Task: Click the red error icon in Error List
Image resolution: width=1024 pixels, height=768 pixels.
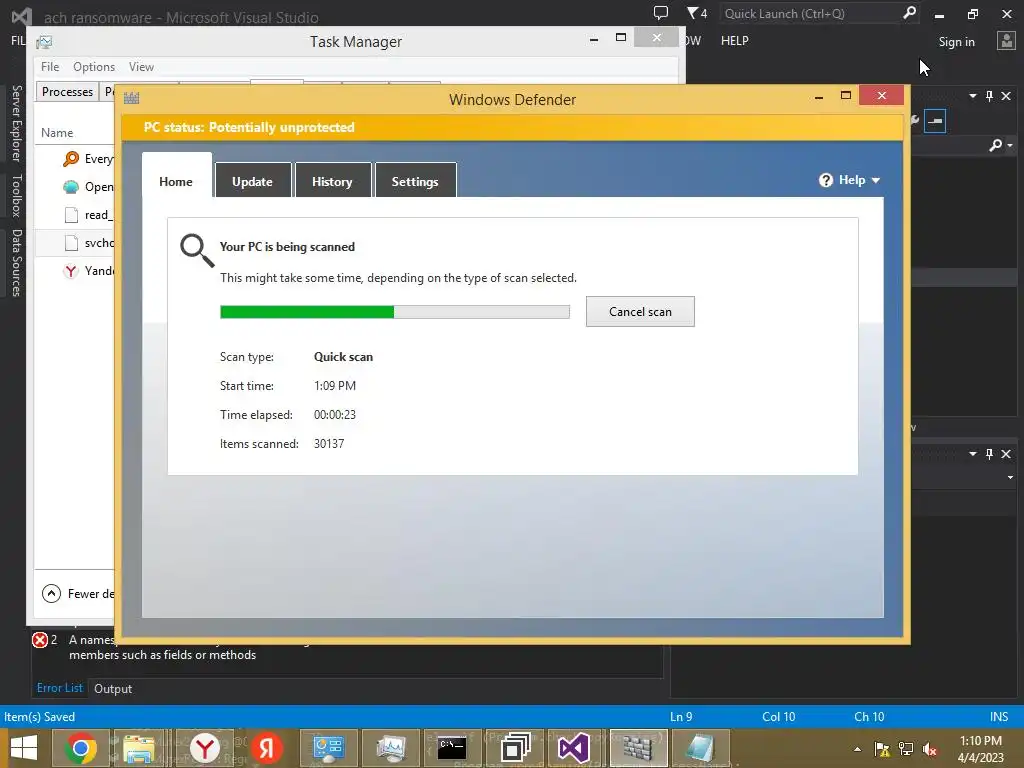Action: (x=40, y=640)
